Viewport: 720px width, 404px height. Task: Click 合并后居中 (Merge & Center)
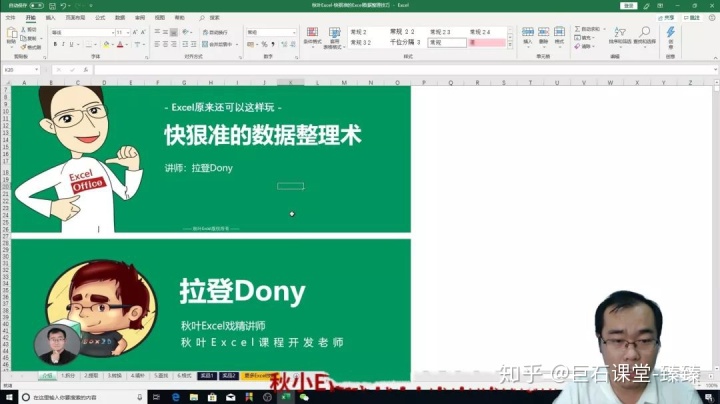tap(218, 45)
